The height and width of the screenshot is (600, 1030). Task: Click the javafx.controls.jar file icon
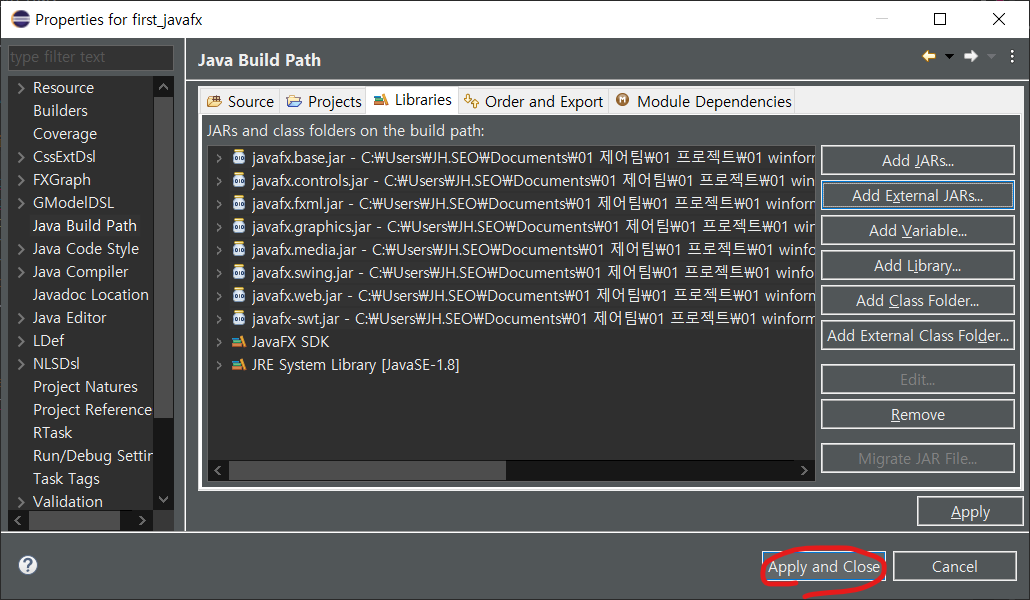pos(239,180)
